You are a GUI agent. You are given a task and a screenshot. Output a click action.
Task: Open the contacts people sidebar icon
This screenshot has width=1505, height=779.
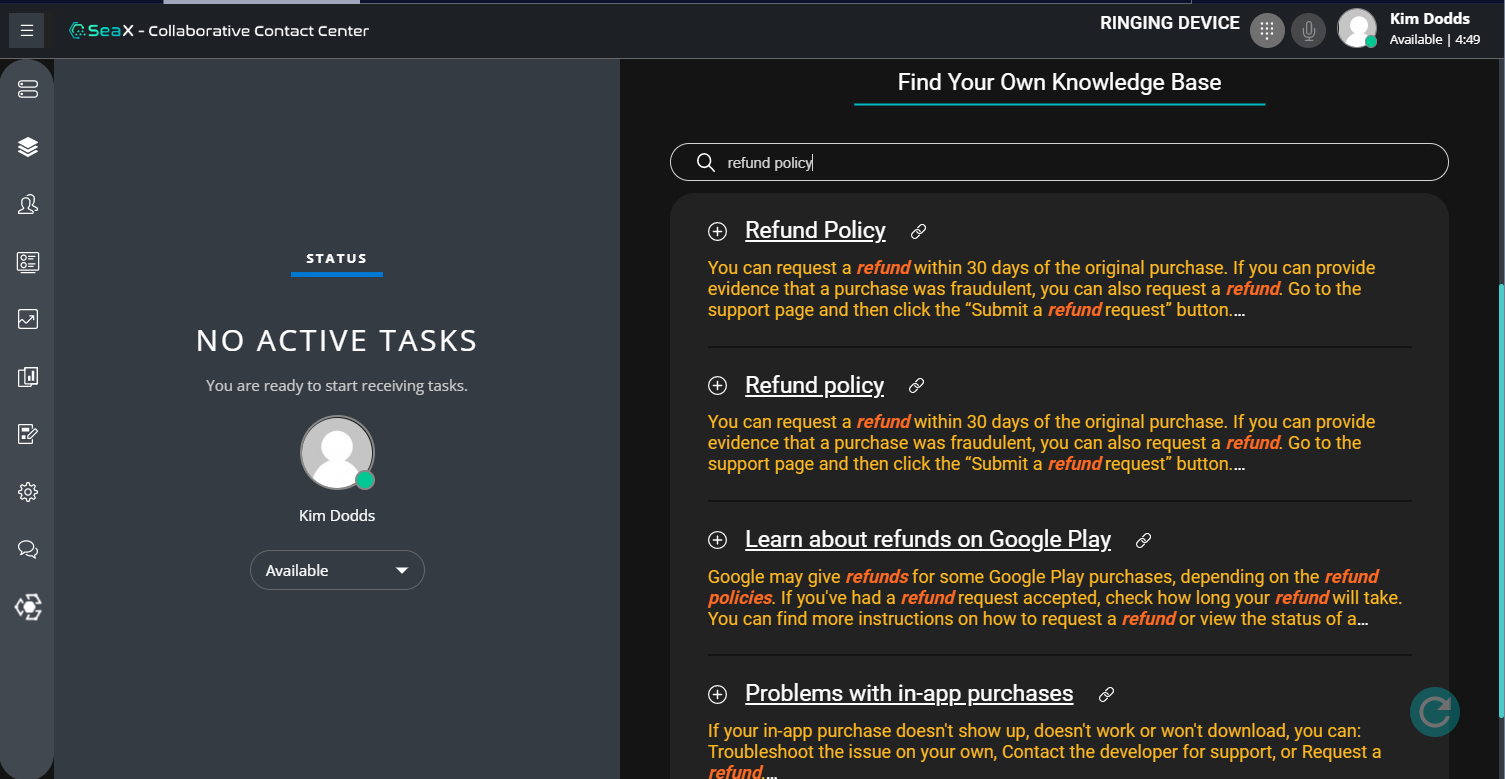28,205
